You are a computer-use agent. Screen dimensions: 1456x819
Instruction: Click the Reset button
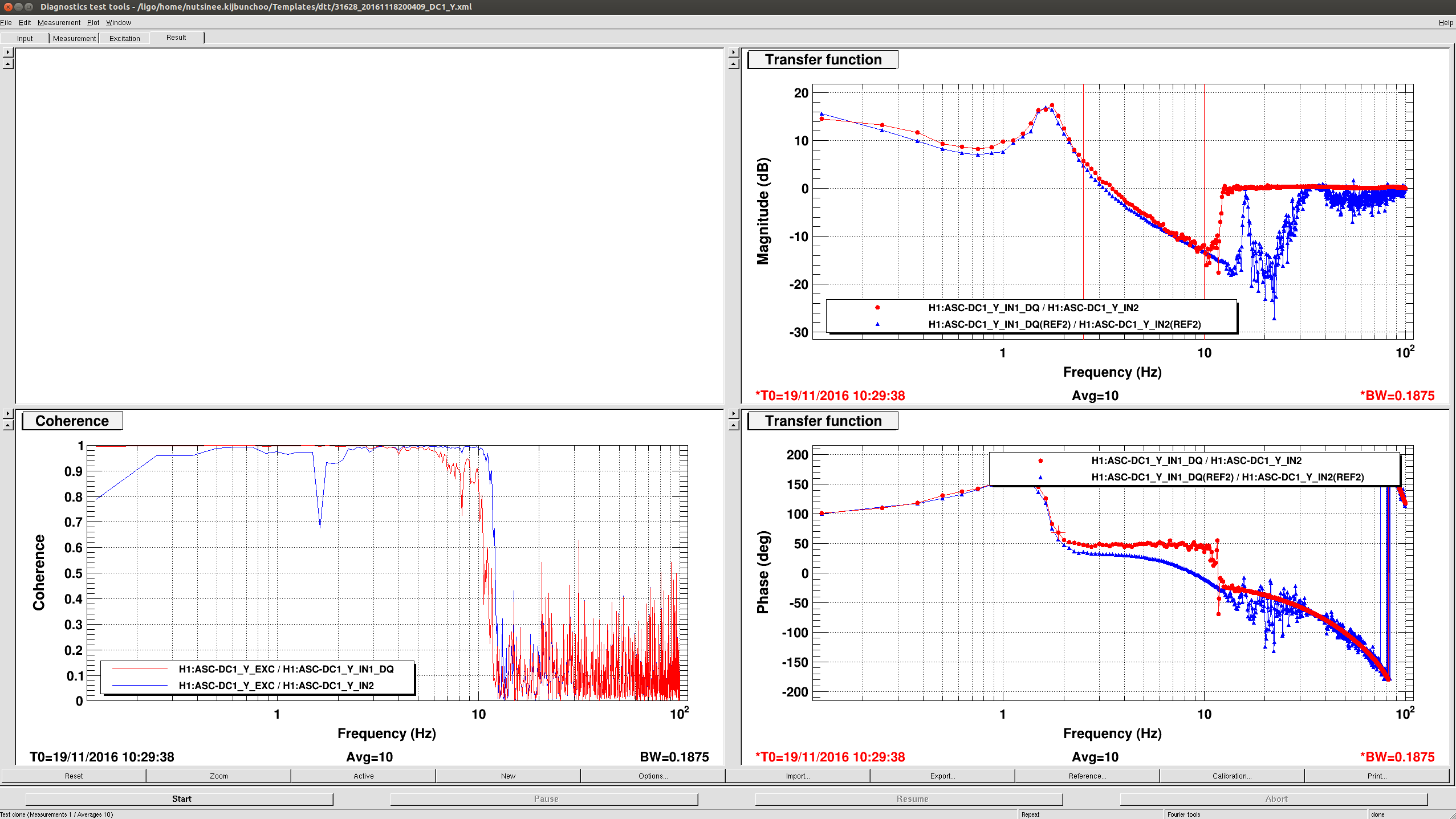(74, 776)
